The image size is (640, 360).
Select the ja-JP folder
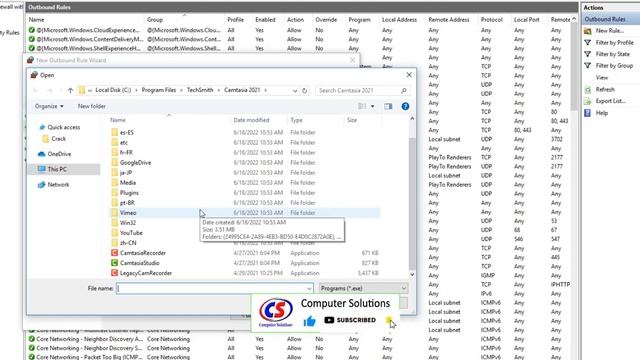pyautogui.click(x=126, y=172)
